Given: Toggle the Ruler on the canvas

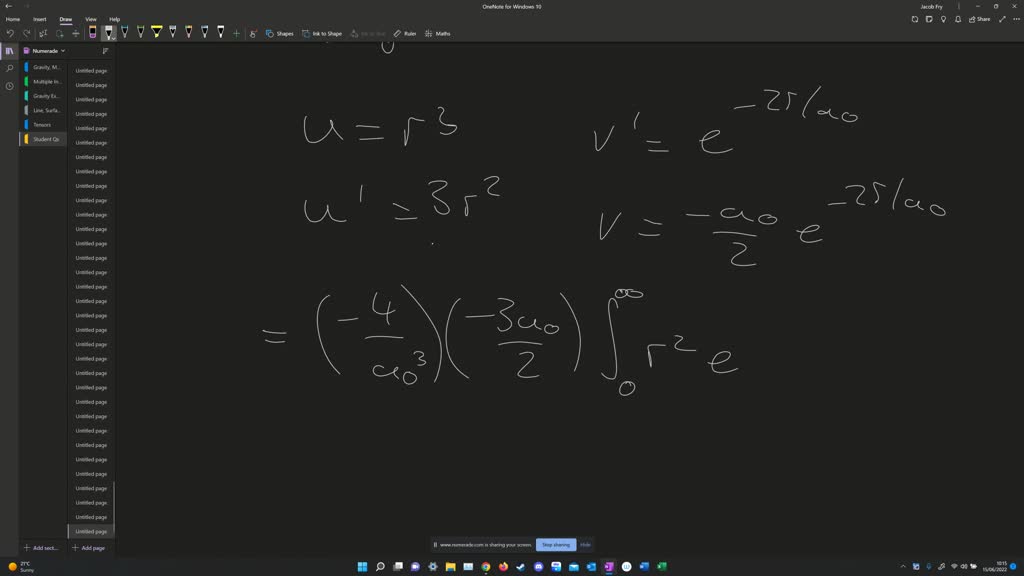Looking at the screenshot, I should coord(406,33).
